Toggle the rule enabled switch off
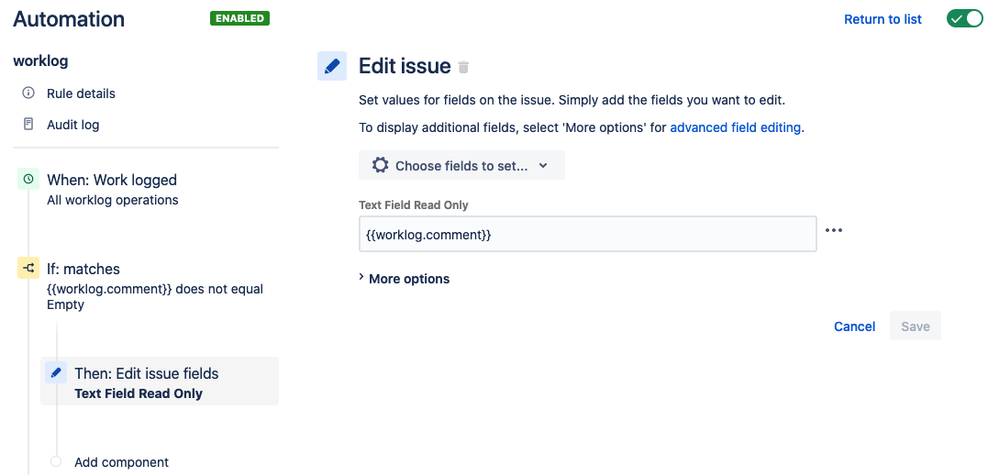999x475 pixels. (965, 18)
